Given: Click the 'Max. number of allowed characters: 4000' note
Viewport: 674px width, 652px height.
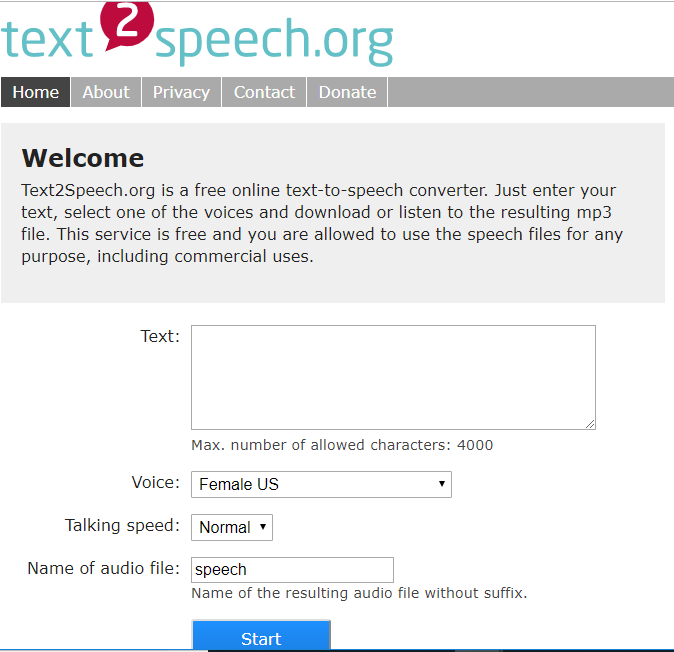Looking at the screenshot, I should pos(342,445).
